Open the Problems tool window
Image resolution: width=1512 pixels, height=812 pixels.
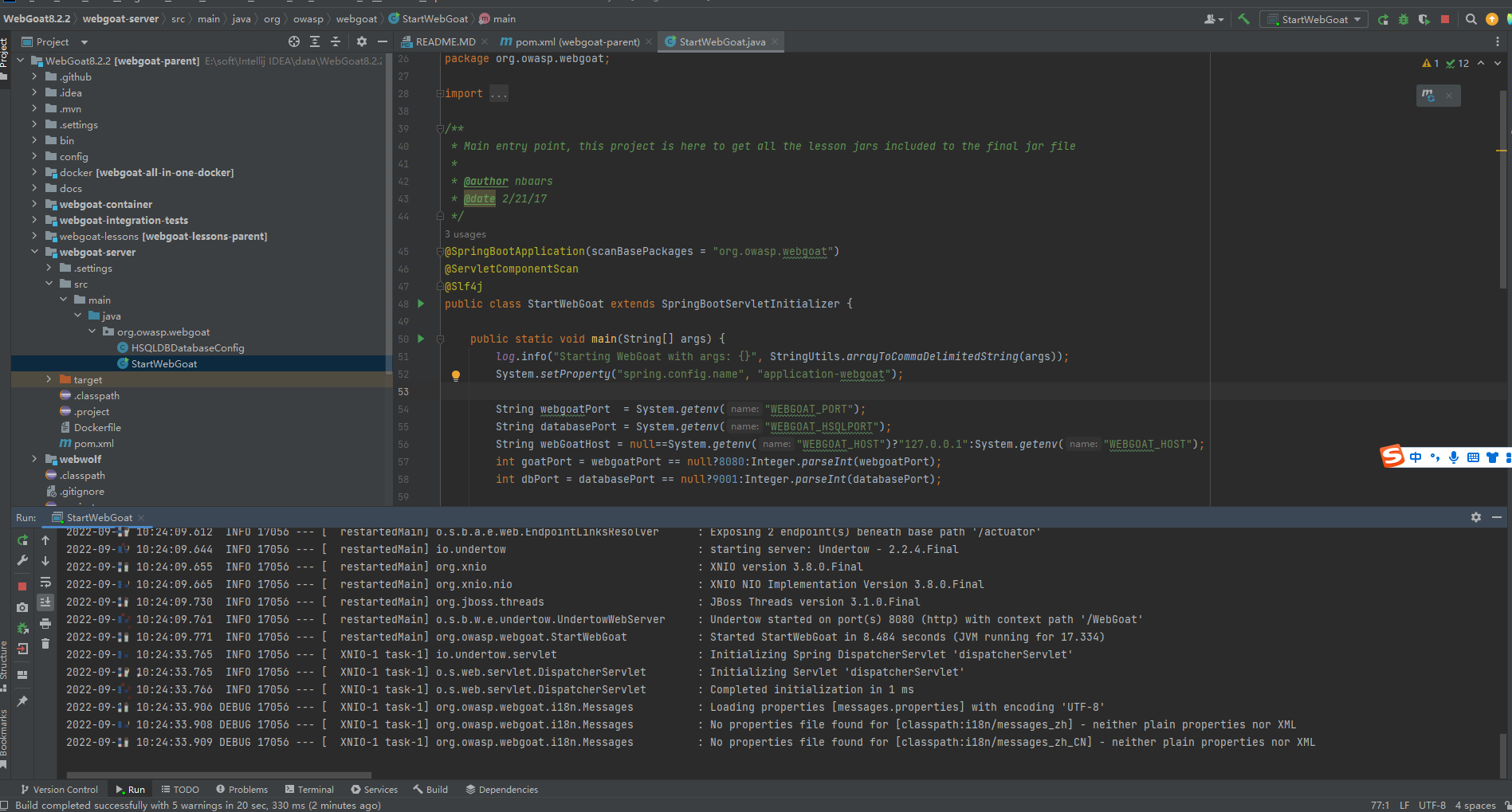pyautogui.click(x=242, y=790)
